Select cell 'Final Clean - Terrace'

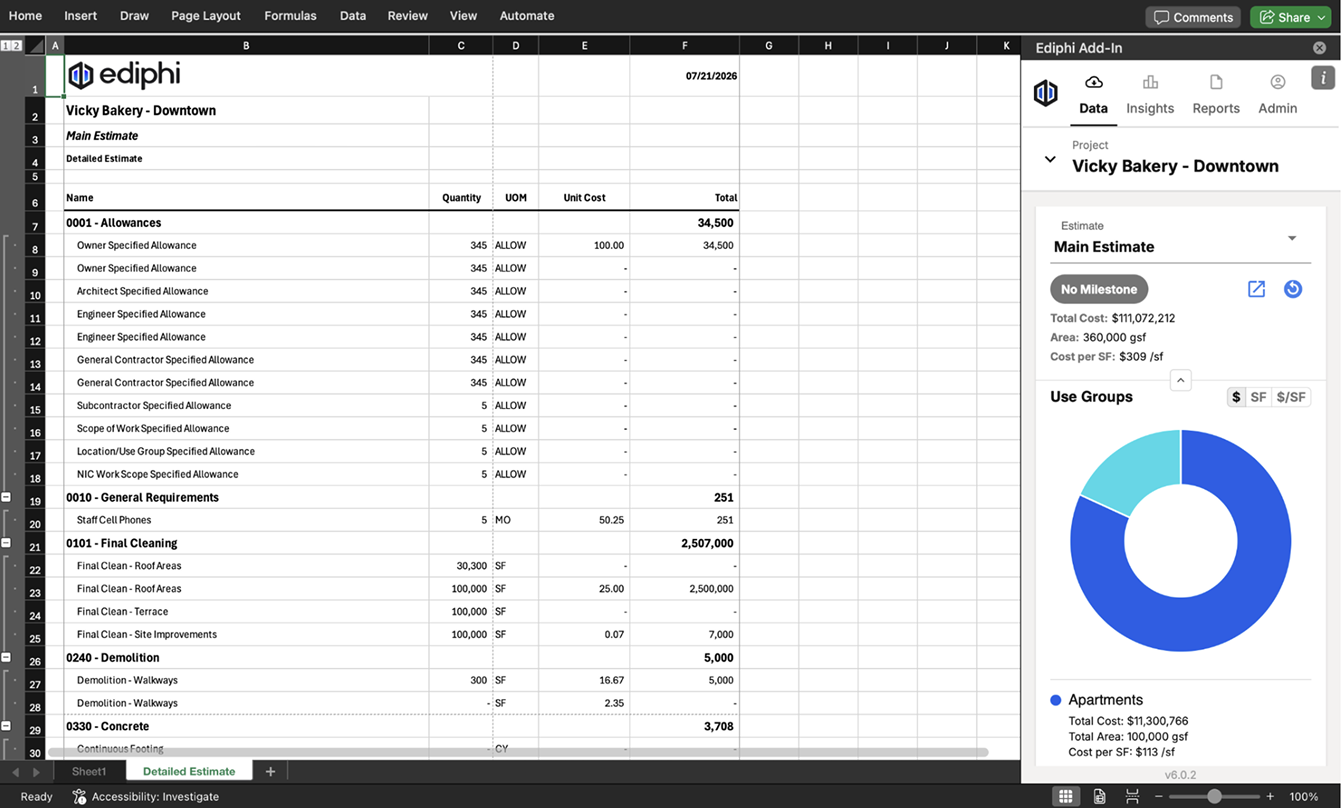coord(246,611)
